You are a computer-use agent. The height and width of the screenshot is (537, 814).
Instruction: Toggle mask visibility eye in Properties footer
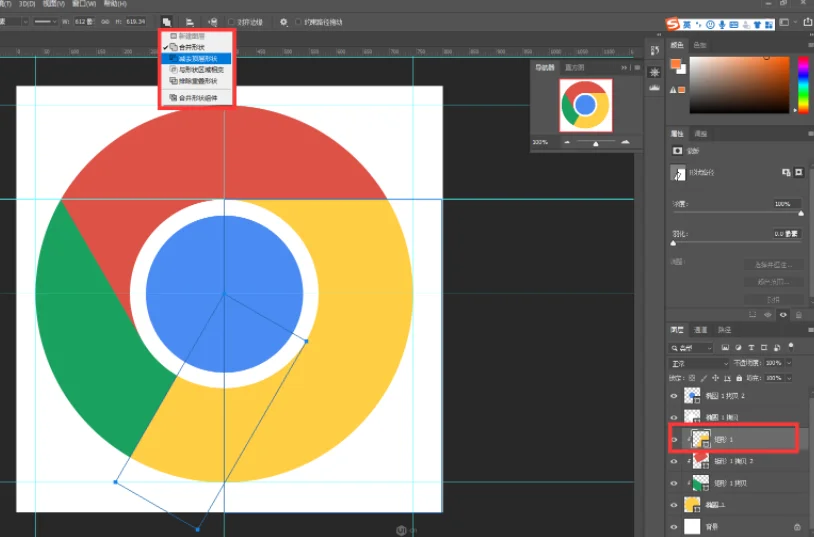[783, 315]
